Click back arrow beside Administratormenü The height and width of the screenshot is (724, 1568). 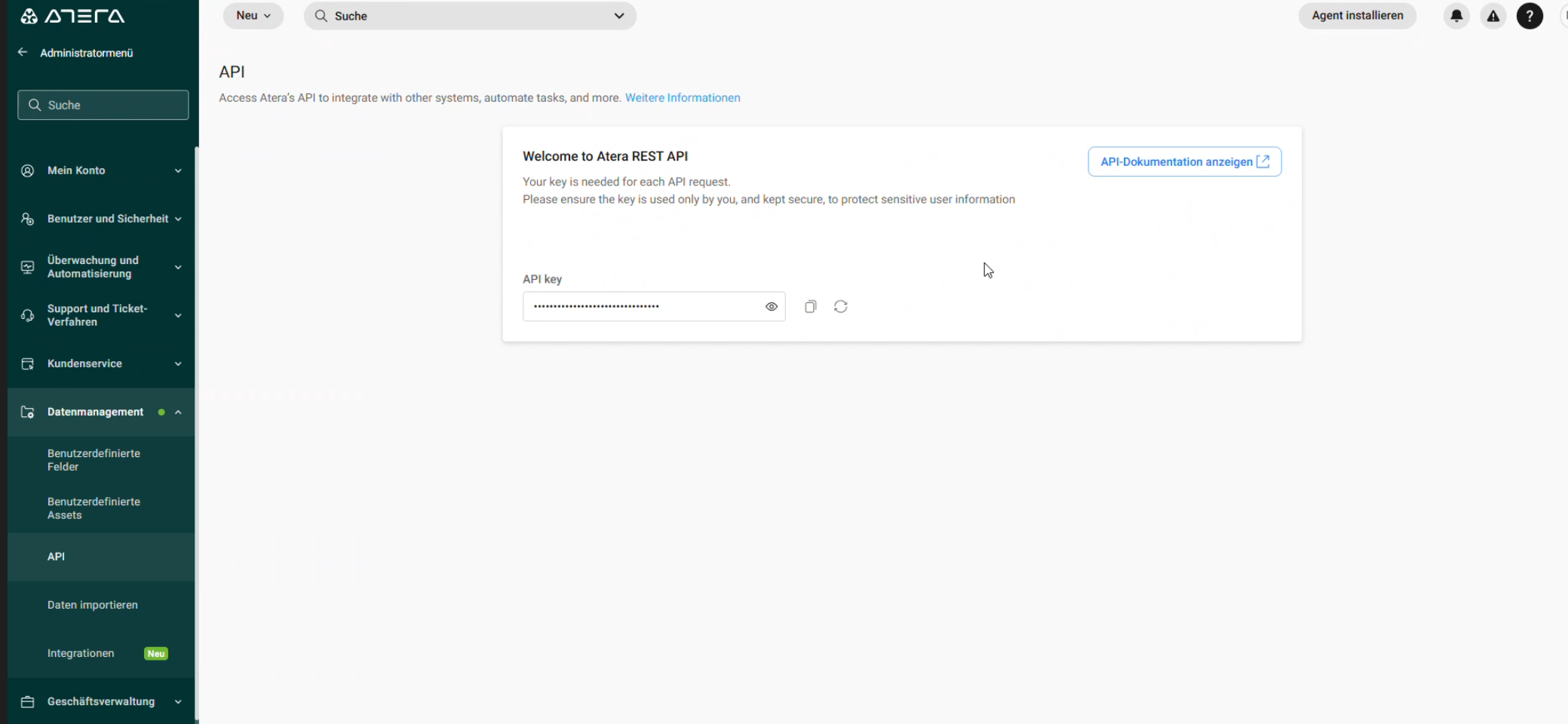point(23,52)
